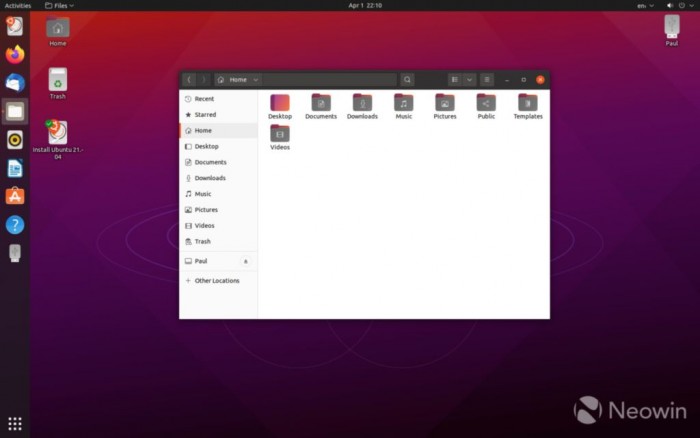Select Music in the sidebar
The image size is (700, 438).
coord(218,194)
